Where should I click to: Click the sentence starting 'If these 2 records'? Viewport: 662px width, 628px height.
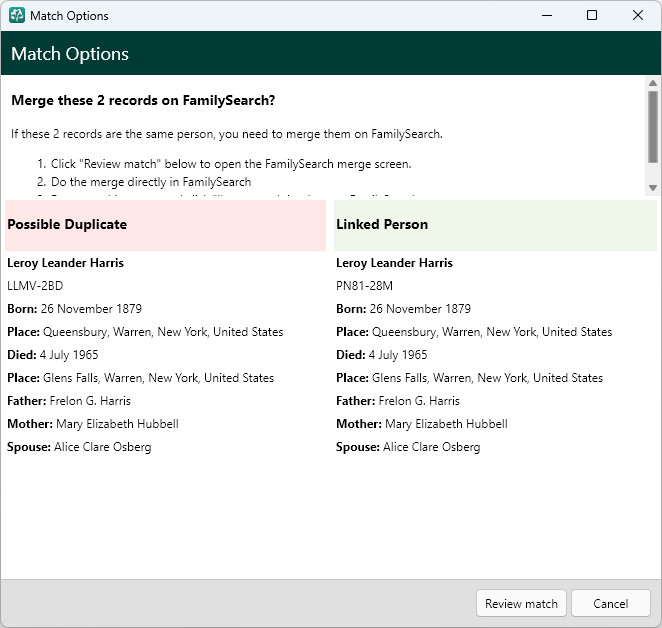[x=227, y=134]
